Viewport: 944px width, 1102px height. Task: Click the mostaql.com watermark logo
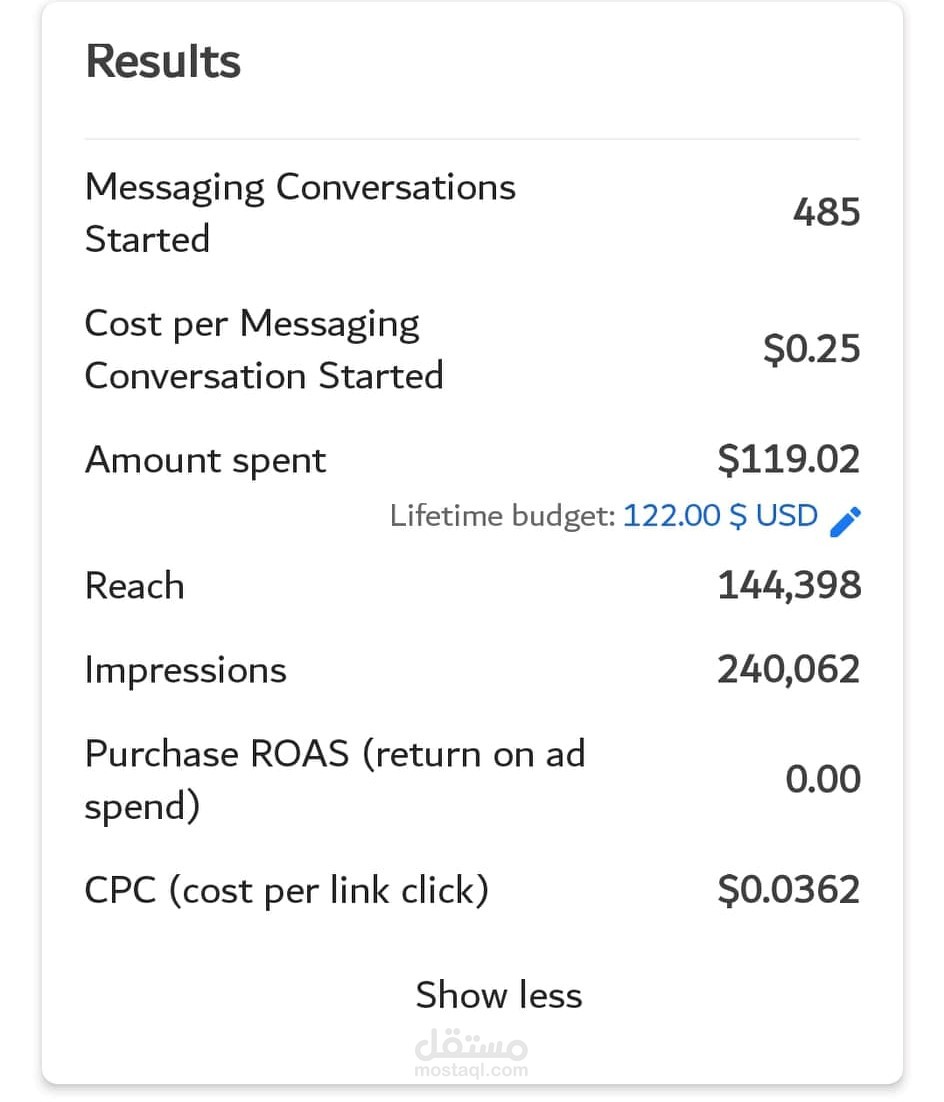(471, 1055)
